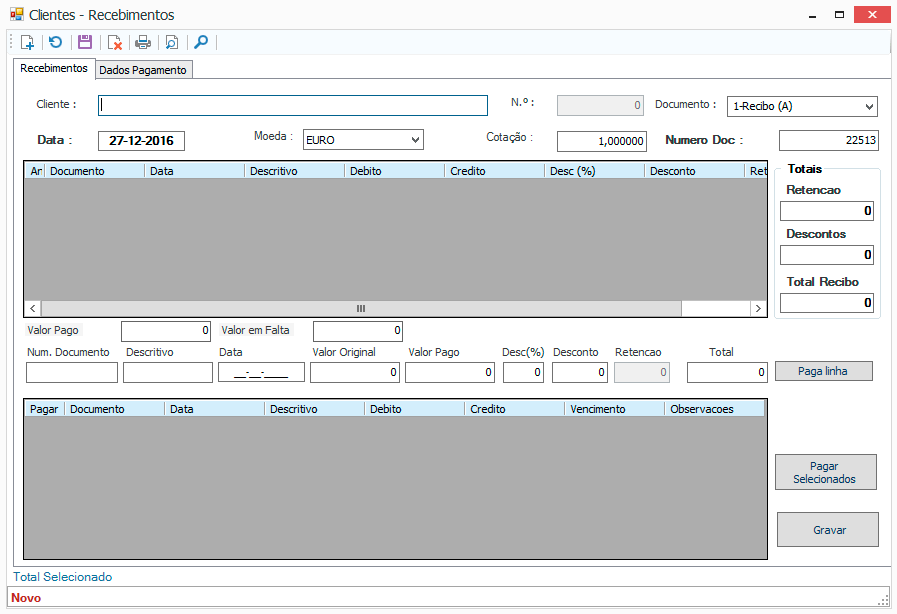Click the Num. Documento input box
Image resolution: width=897 pixels, height=614 pixels.
coord(72,373)
